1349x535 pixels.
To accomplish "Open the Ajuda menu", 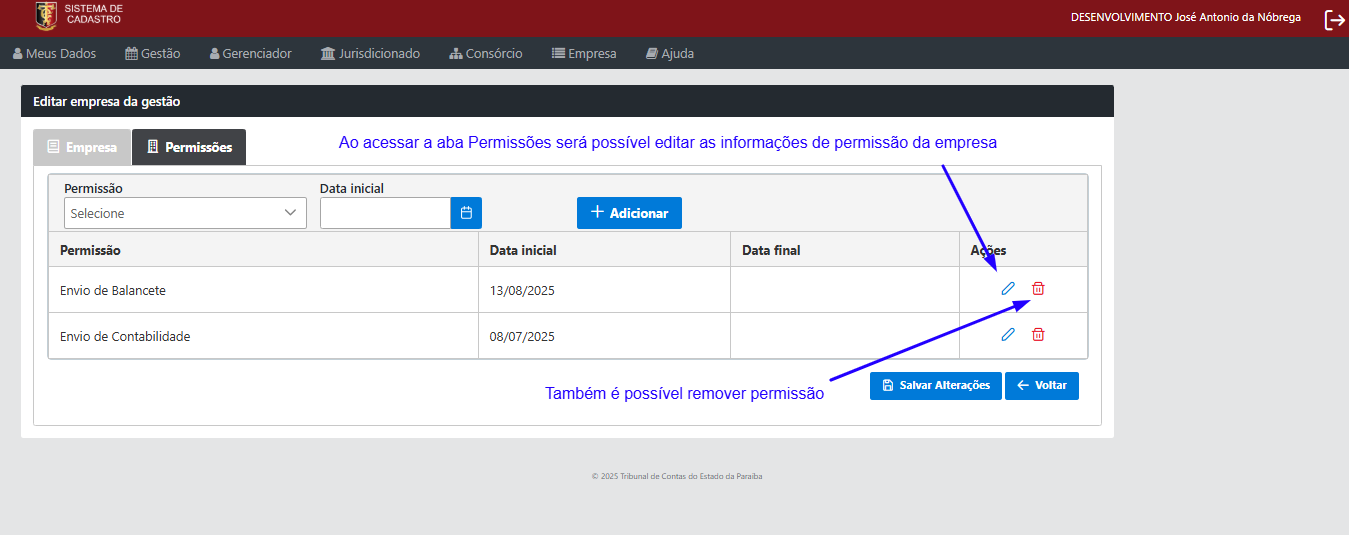I will tap(669, 53).
